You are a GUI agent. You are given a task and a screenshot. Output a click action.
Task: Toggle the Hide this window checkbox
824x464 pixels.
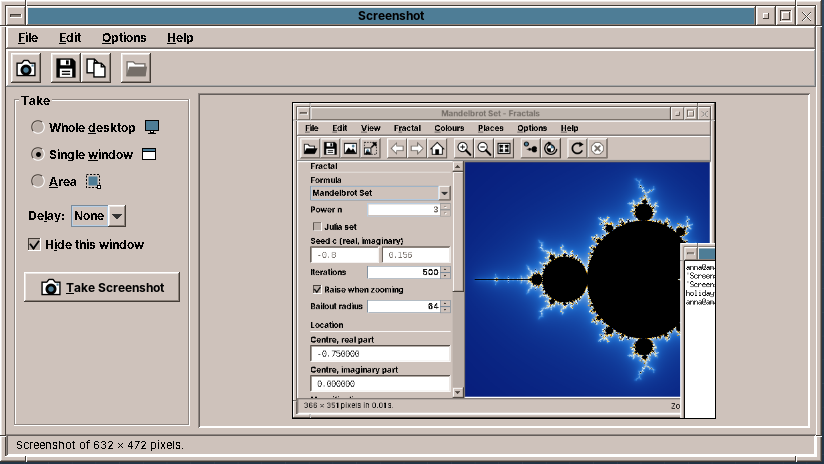tap(34, 244)
